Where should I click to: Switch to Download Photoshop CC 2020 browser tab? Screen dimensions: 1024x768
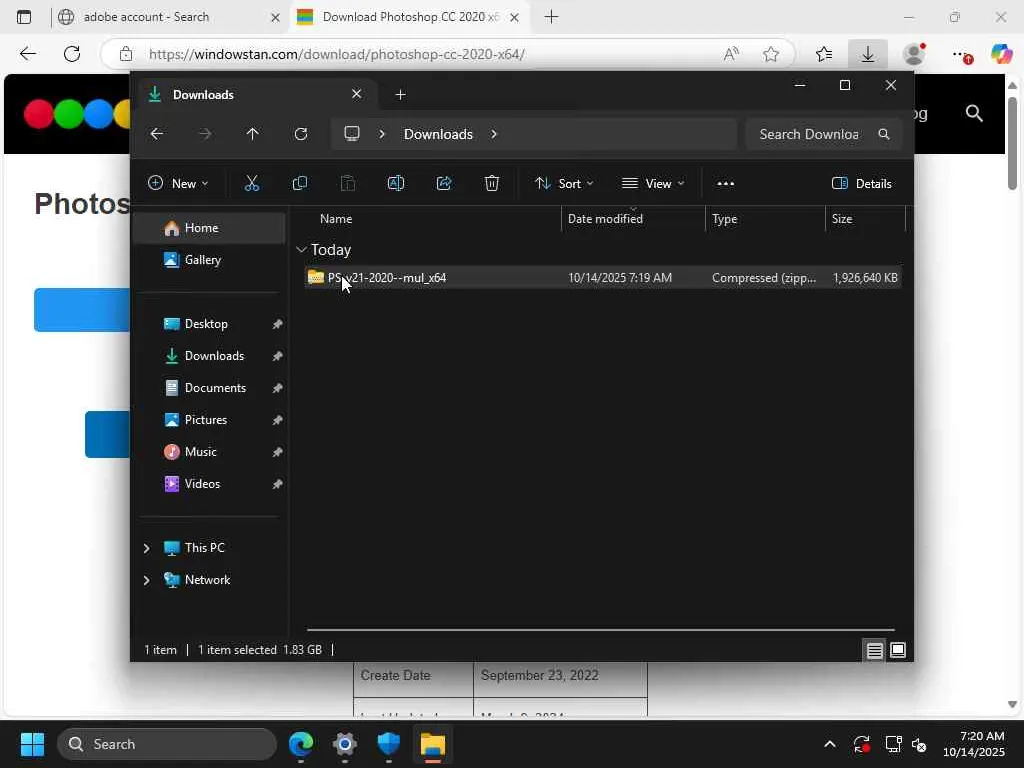(x=408, y=17)
